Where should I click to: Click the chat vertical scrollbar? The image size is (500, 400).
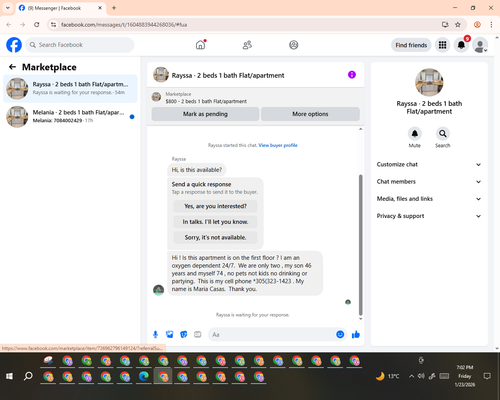coord(360,245)
